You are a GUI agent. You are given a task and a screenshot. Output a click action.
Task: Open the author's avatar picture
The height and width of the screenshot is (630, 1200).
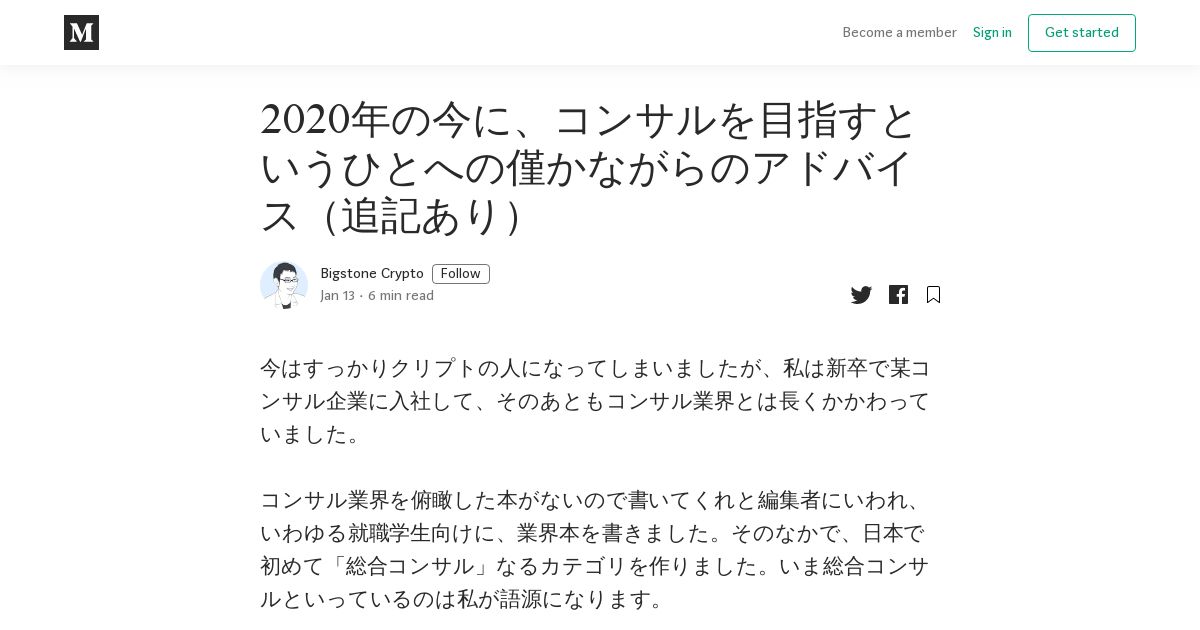[284, 285]
